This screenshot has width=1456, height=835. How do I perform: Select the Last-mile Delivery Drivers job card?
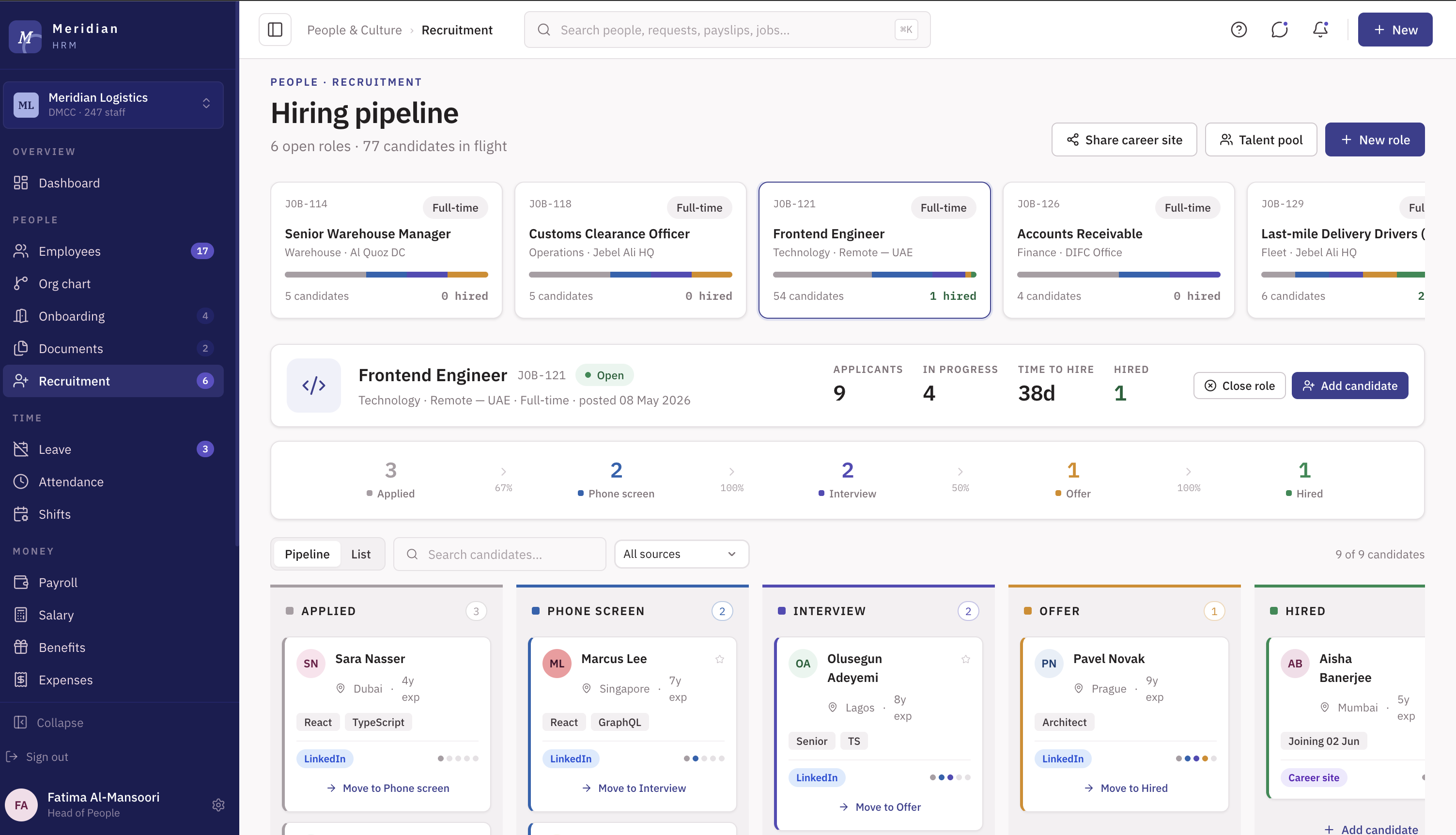1336,250
